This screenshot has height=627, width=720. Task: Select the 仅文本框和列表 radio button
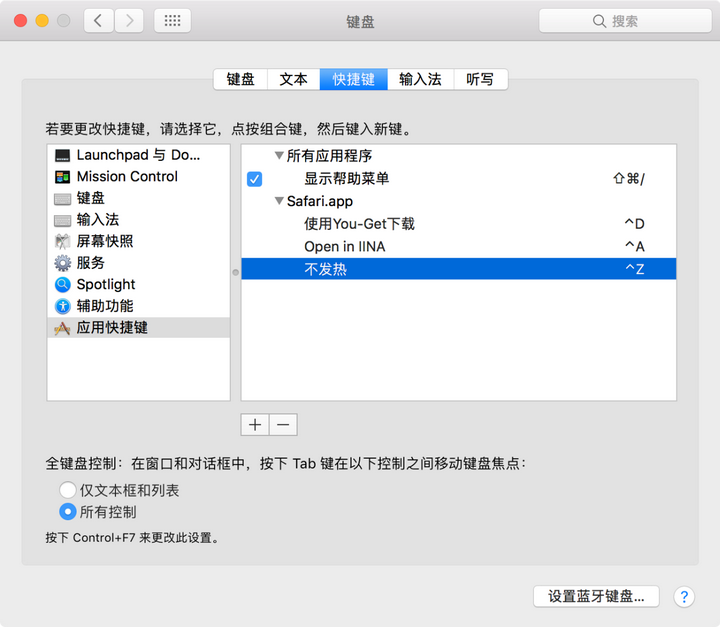pyautogui.click(x=68, y=490)
